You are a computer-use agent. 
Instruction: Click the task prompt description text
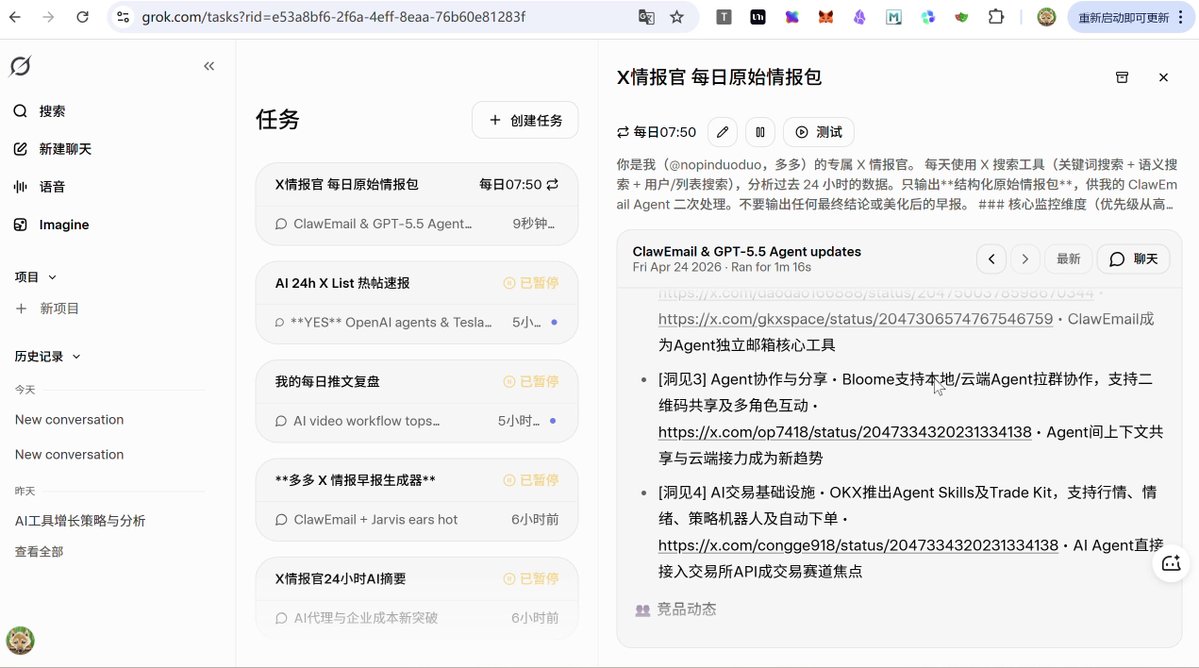[x=897, y=184]
